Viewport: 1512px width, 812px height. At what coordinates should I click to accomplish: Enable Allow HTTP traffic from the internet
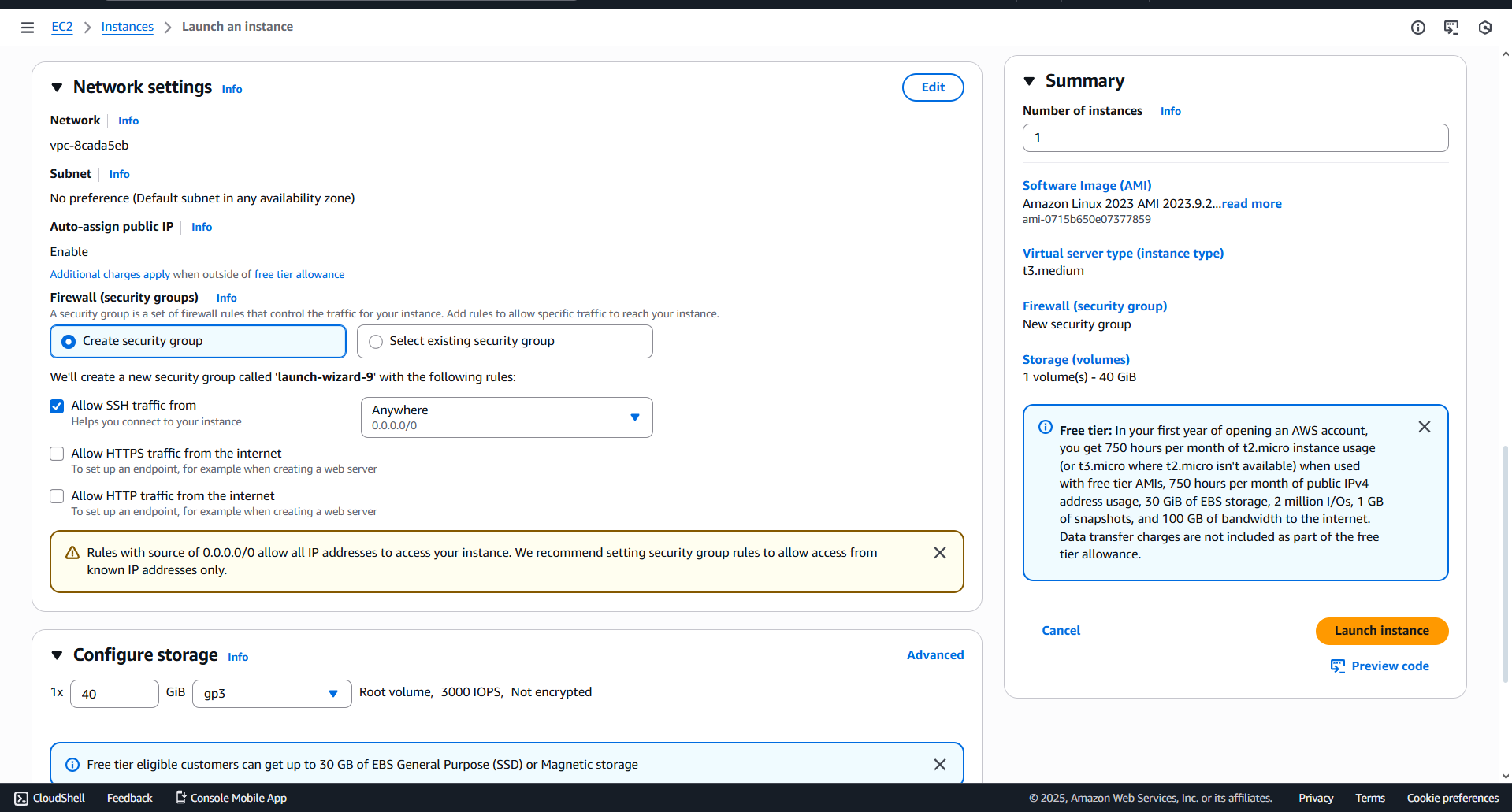(x=57, y=496)
